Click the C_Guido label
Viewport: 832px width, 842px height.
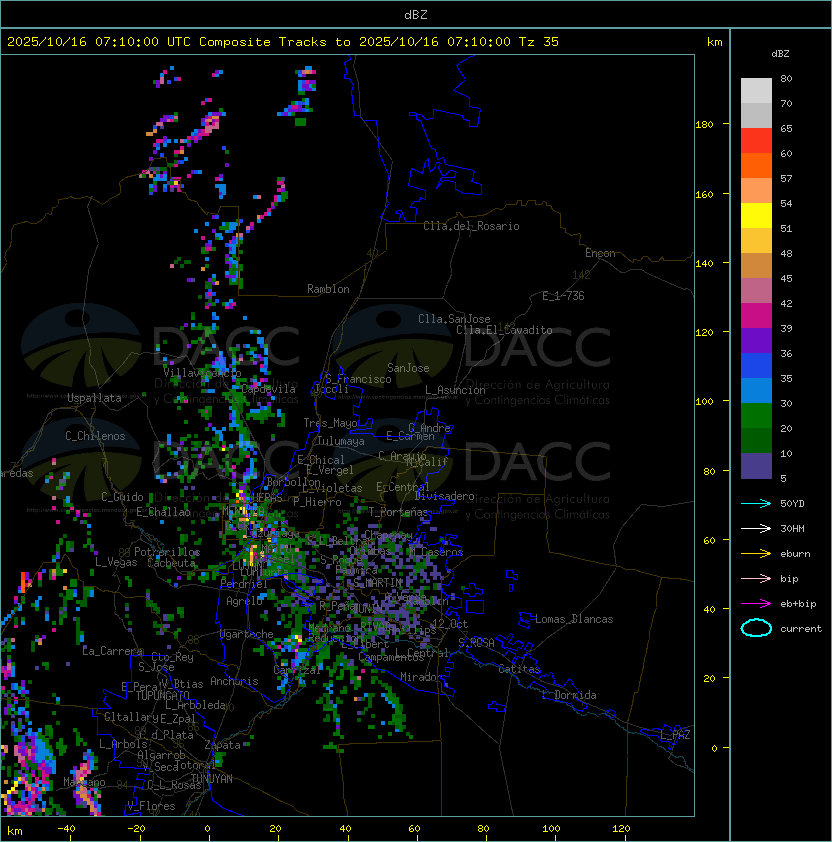coord(122,497)
